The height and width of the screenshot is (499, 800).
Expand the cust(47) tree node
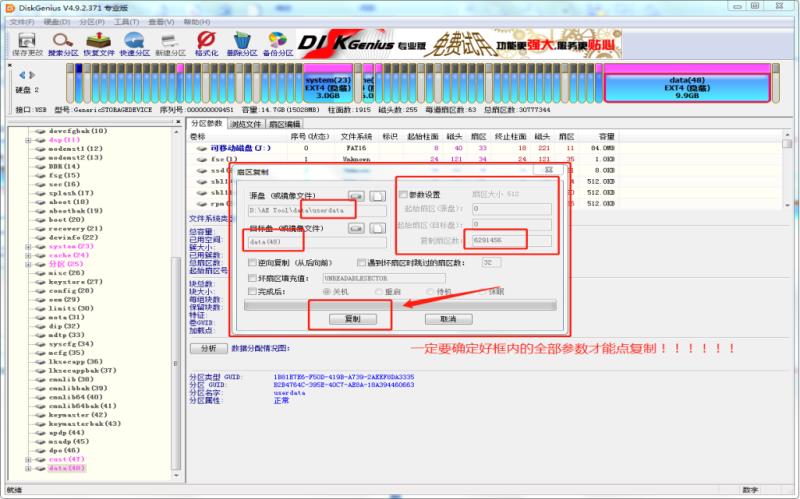(x=28, y=459)
